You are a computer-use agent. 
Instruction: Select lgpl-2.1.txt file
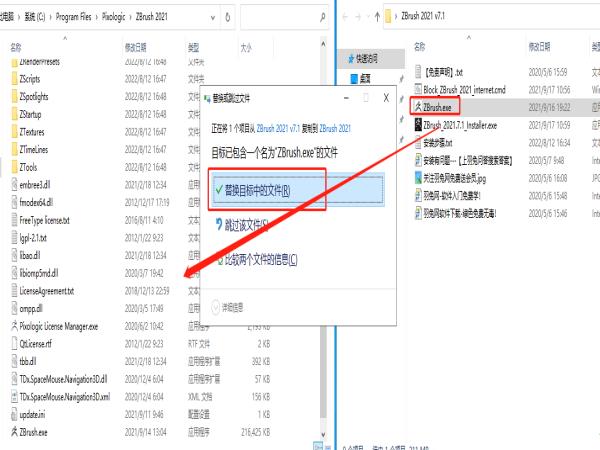pyautogui.click(x=33, y=238)
